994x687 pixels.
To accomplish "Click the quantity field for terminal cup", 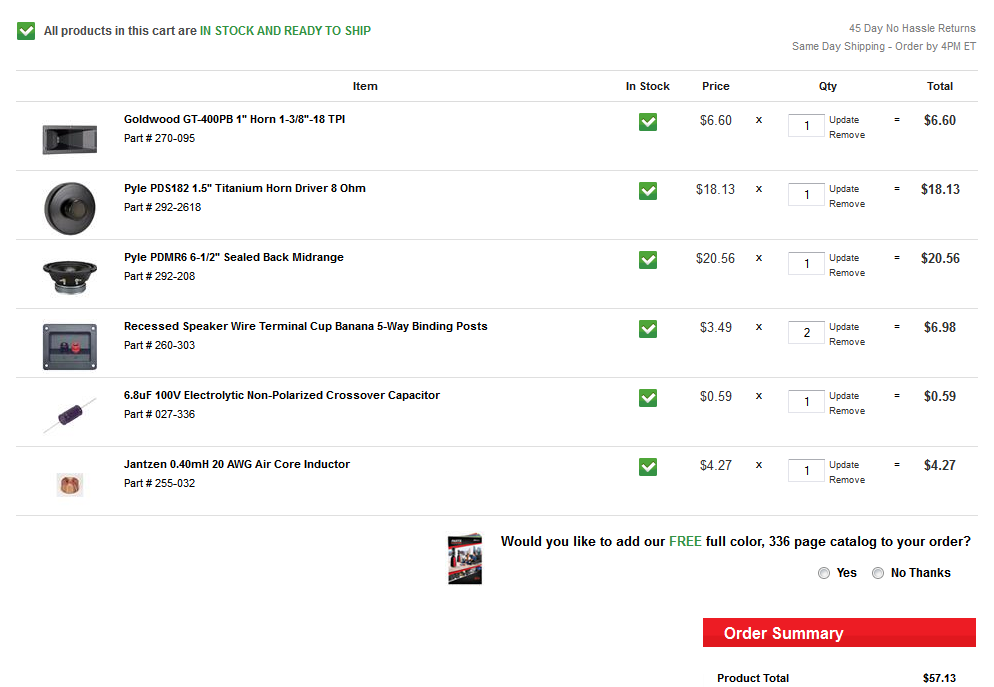I will tap(806, 333).
